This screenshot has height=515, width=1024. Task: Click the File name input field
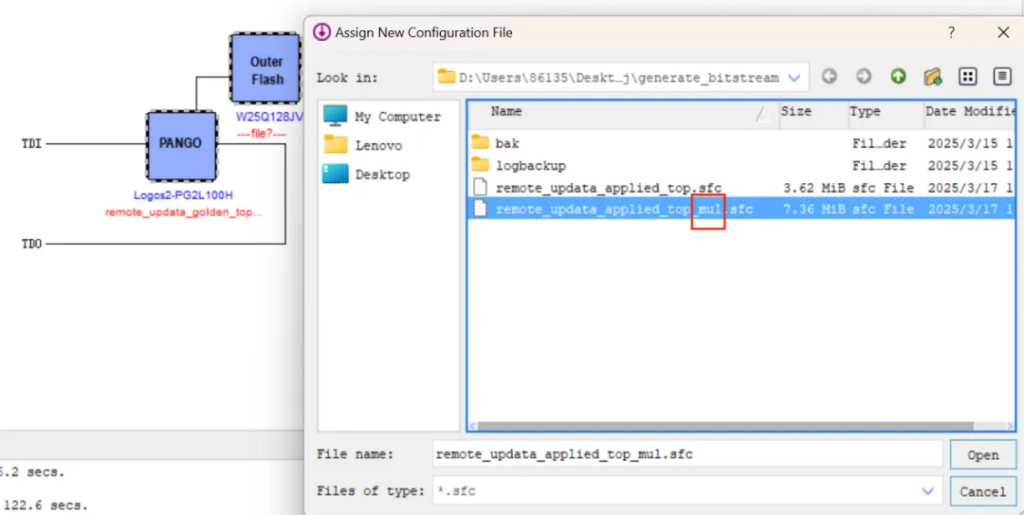686,454
